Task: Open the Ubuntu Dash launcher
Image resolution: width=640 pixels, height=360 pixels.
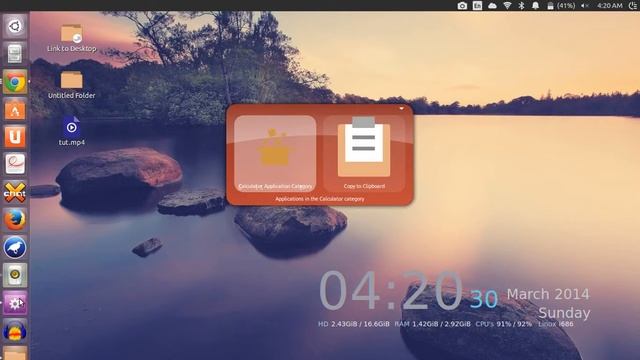Action: (15, 27)
